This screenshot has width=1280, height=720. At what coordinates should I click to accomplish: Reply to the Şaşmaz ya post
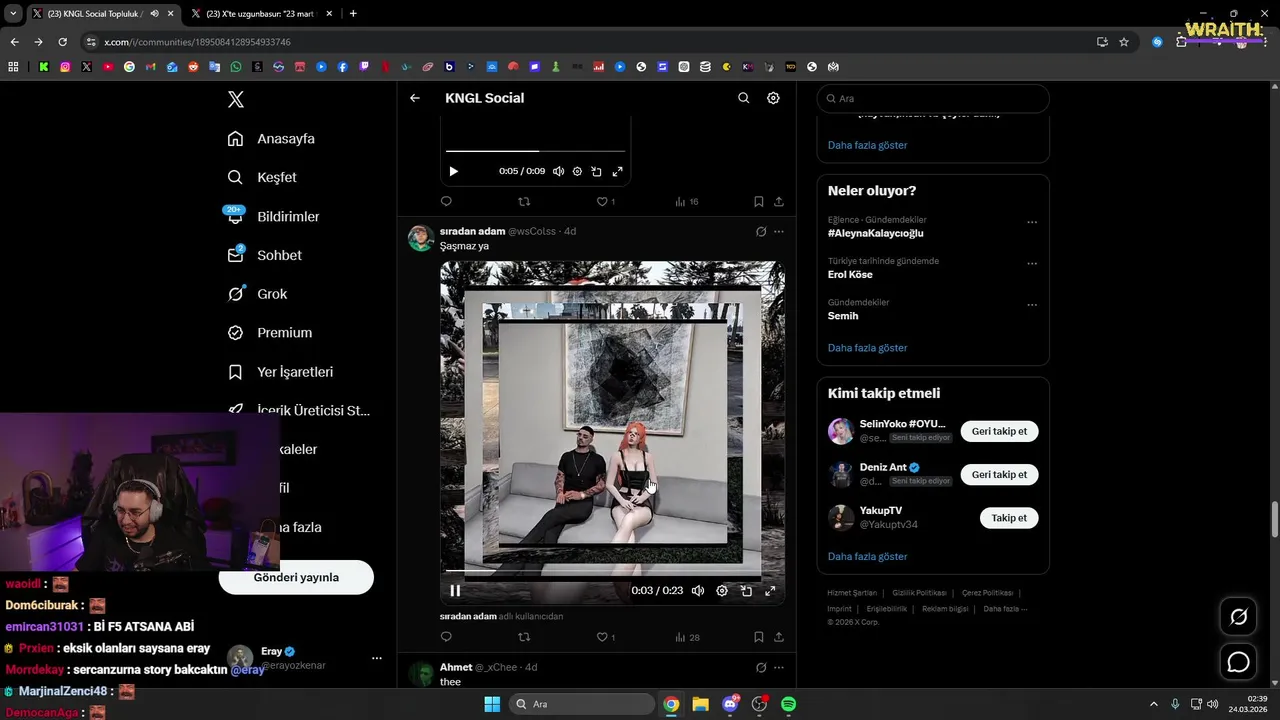point(446,637)
